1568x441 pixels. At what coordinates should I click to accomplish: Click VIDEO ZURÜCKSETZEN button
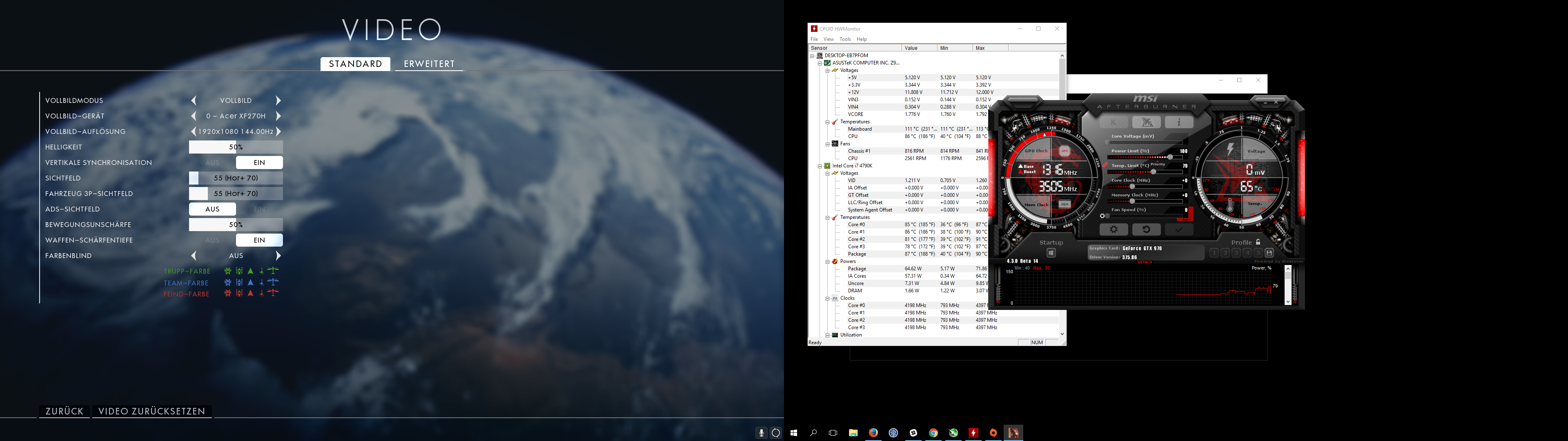point(152,411)
